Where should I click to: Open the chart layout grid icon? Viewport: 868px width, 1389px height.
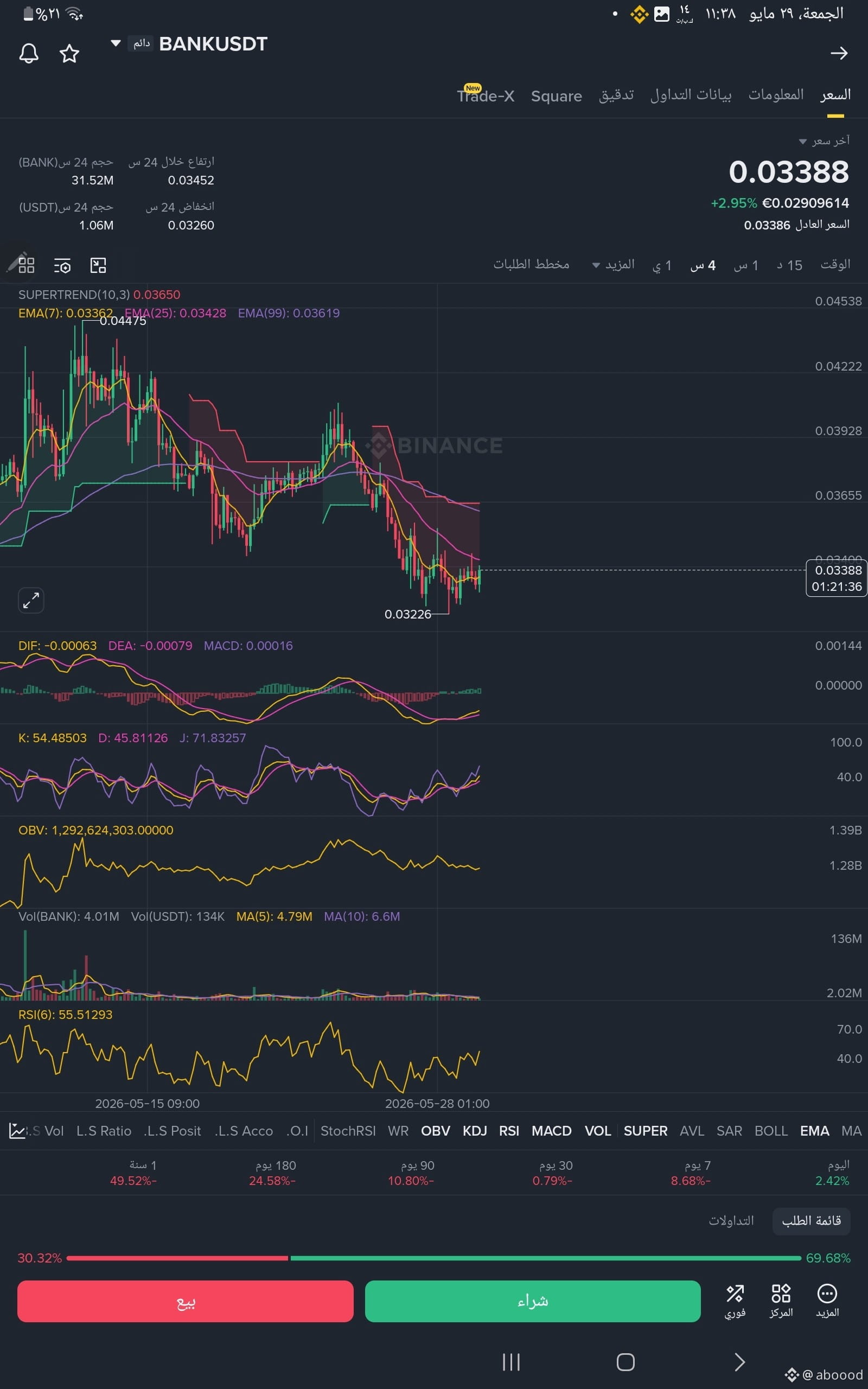click(x=27, y=265)
